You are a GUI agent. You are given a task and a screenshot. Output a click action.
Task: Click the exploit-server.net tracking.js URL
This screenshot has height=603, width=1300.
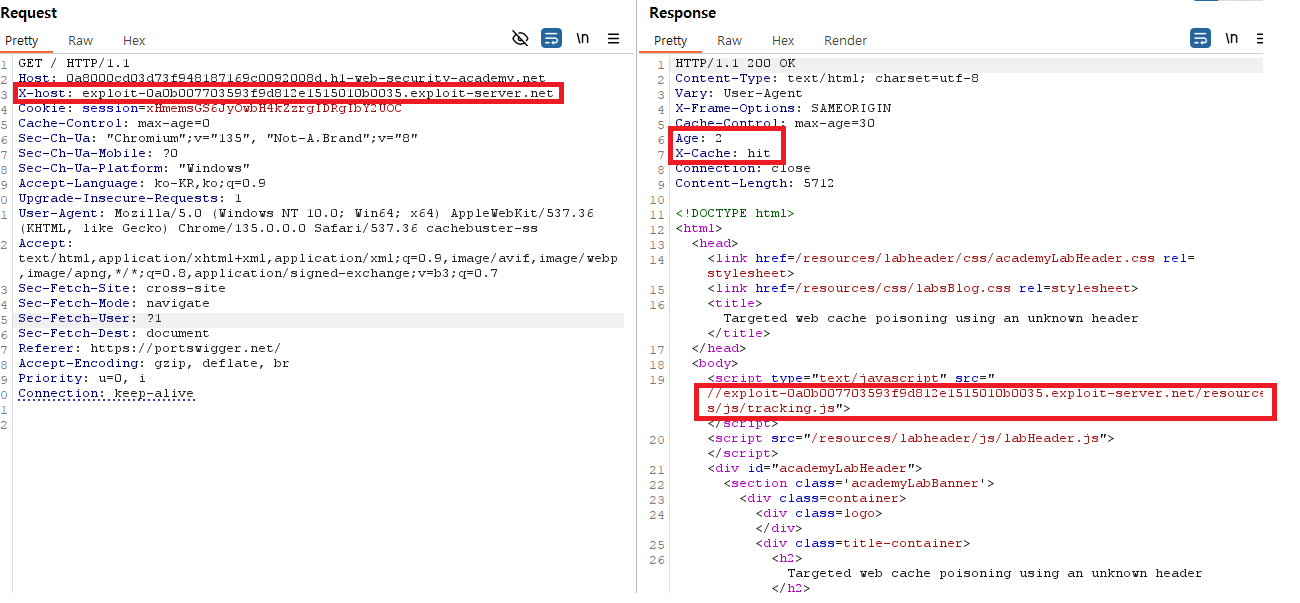(x=985, y=400)
